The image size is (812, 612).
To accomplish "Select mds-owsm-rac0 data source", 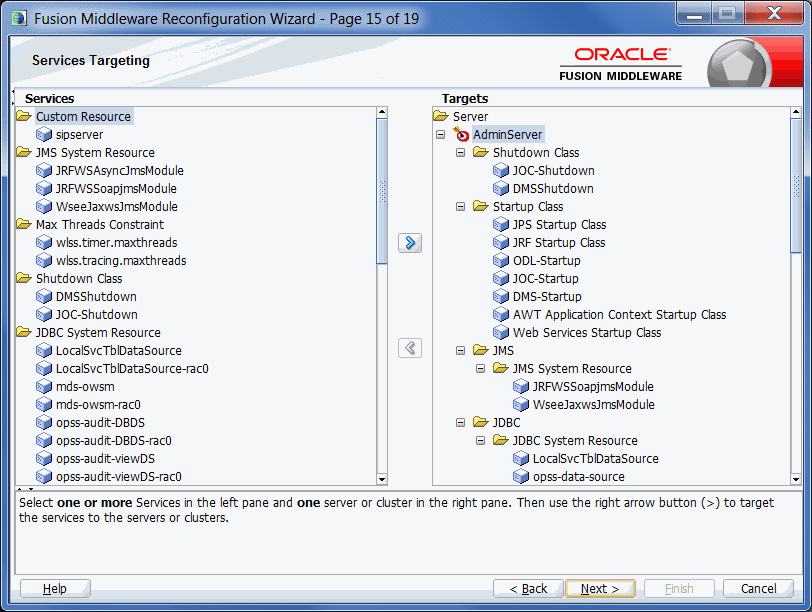I will (98, 405).
